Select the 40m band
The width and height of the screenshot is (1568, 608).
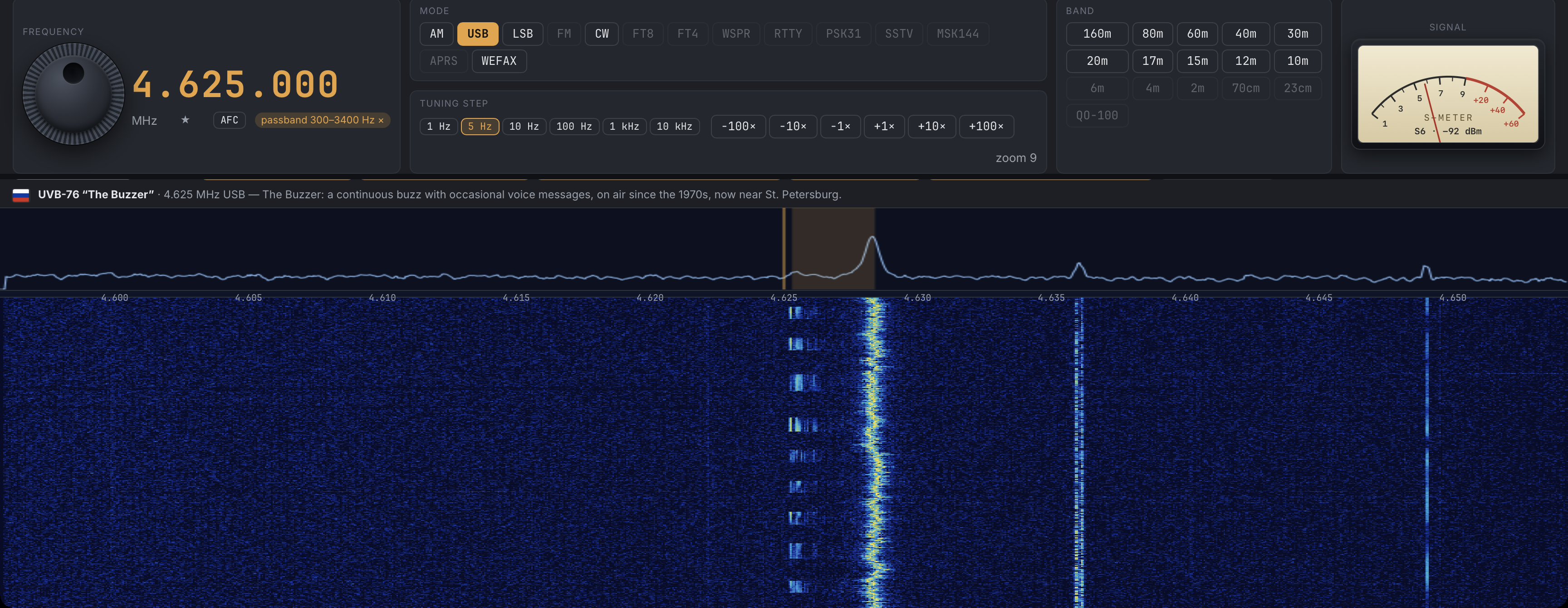[x=1246, y=34]
